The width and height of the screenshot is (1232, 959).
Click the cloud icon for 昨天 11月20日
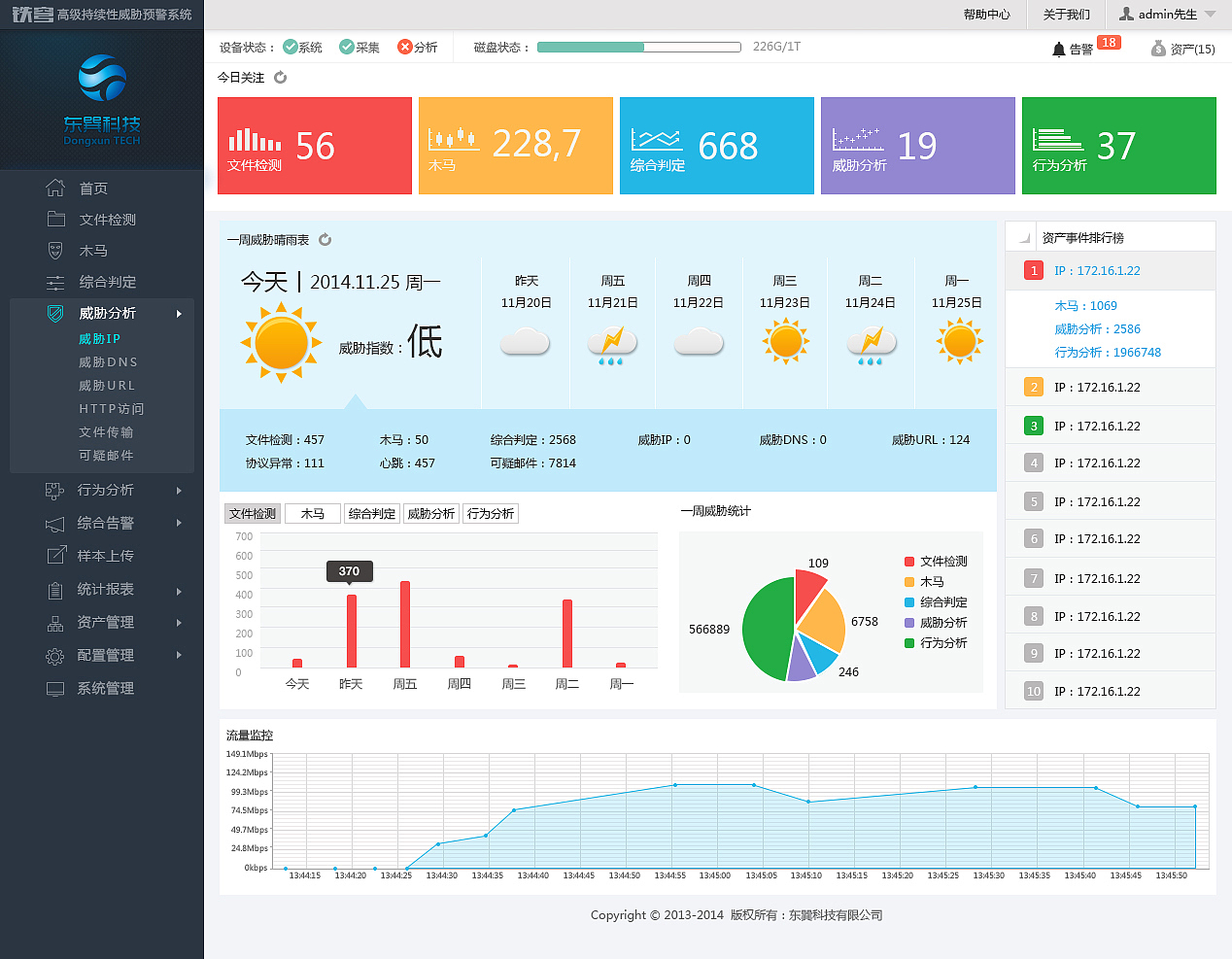[525, 342]
